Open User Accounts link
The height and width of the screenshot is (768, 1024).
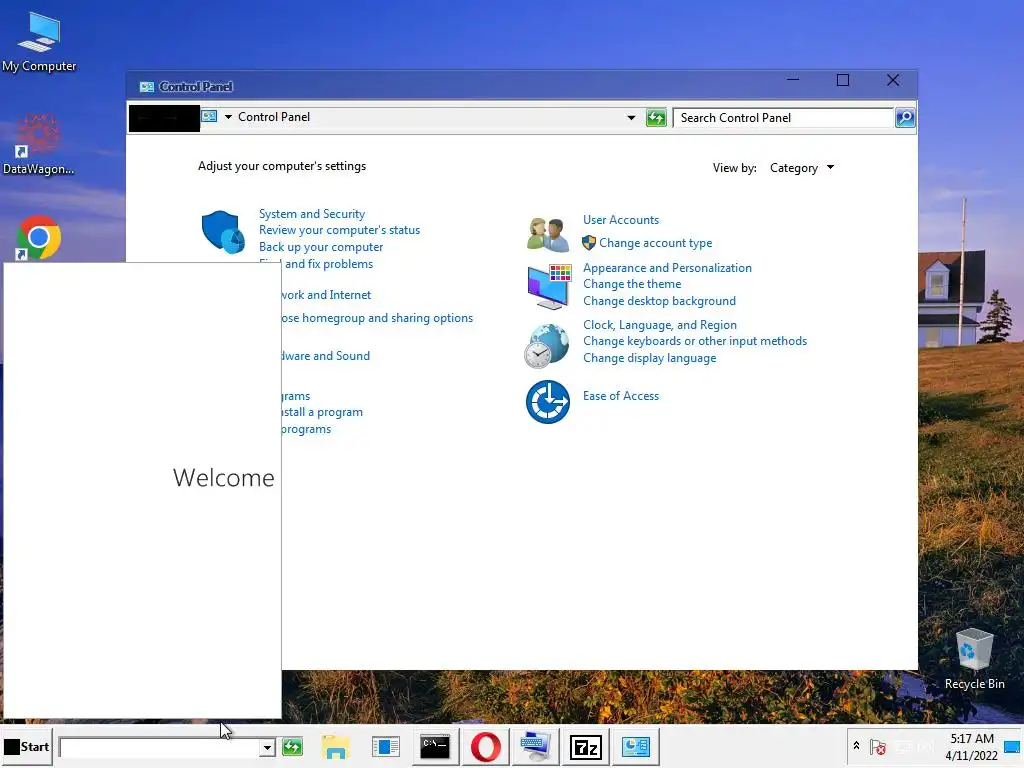point(620,220)
